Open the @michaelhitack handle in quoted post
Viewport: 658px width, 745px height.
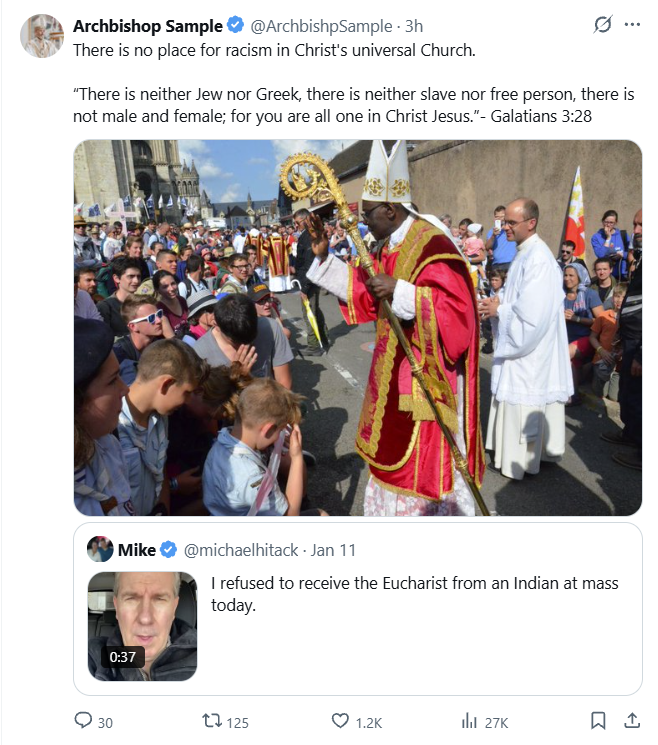(240, 550)
